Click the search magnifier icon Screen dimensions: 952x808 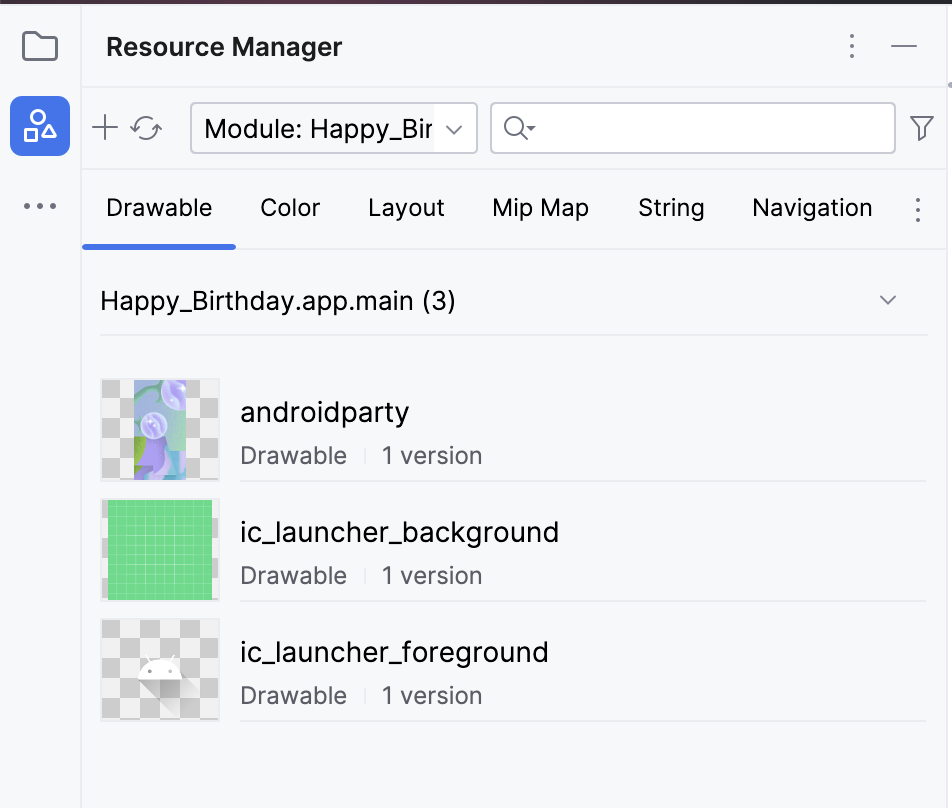pyautogui.click(x=518, y=128)
